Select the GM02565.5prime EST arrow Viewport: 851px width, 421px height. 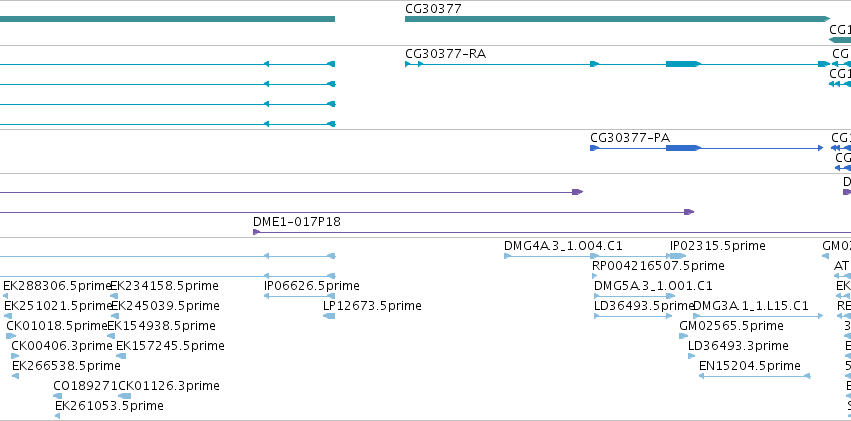point(683,336)
